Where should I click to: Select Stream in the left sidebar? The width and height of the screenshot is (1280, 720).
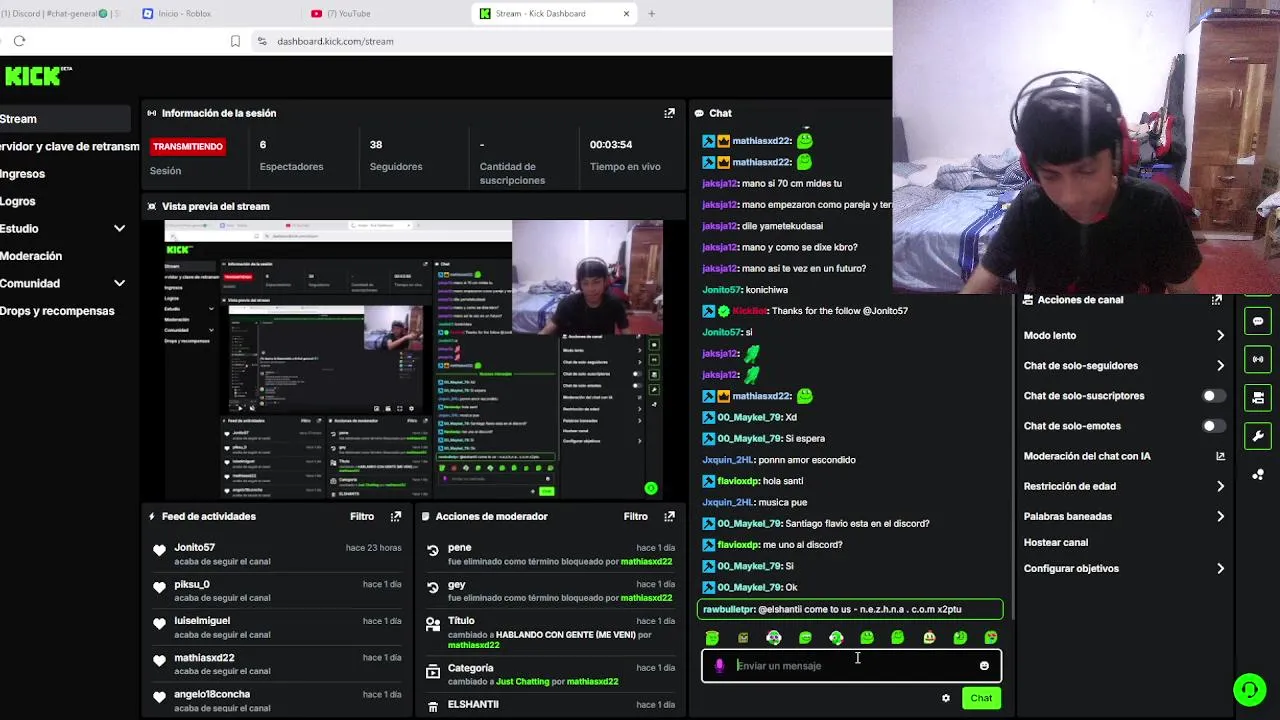[65, 119]
